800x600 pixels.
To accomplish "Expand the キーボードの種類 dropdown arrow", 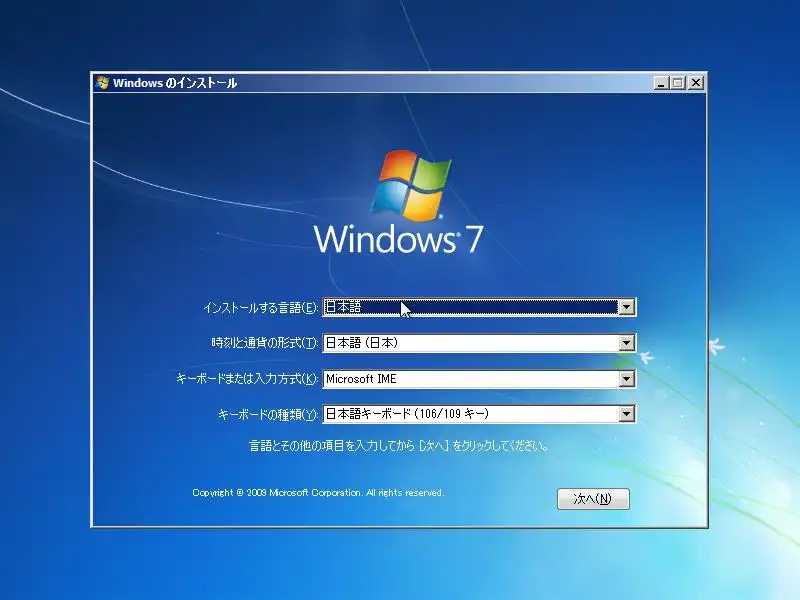I will [x=627, y=414].
